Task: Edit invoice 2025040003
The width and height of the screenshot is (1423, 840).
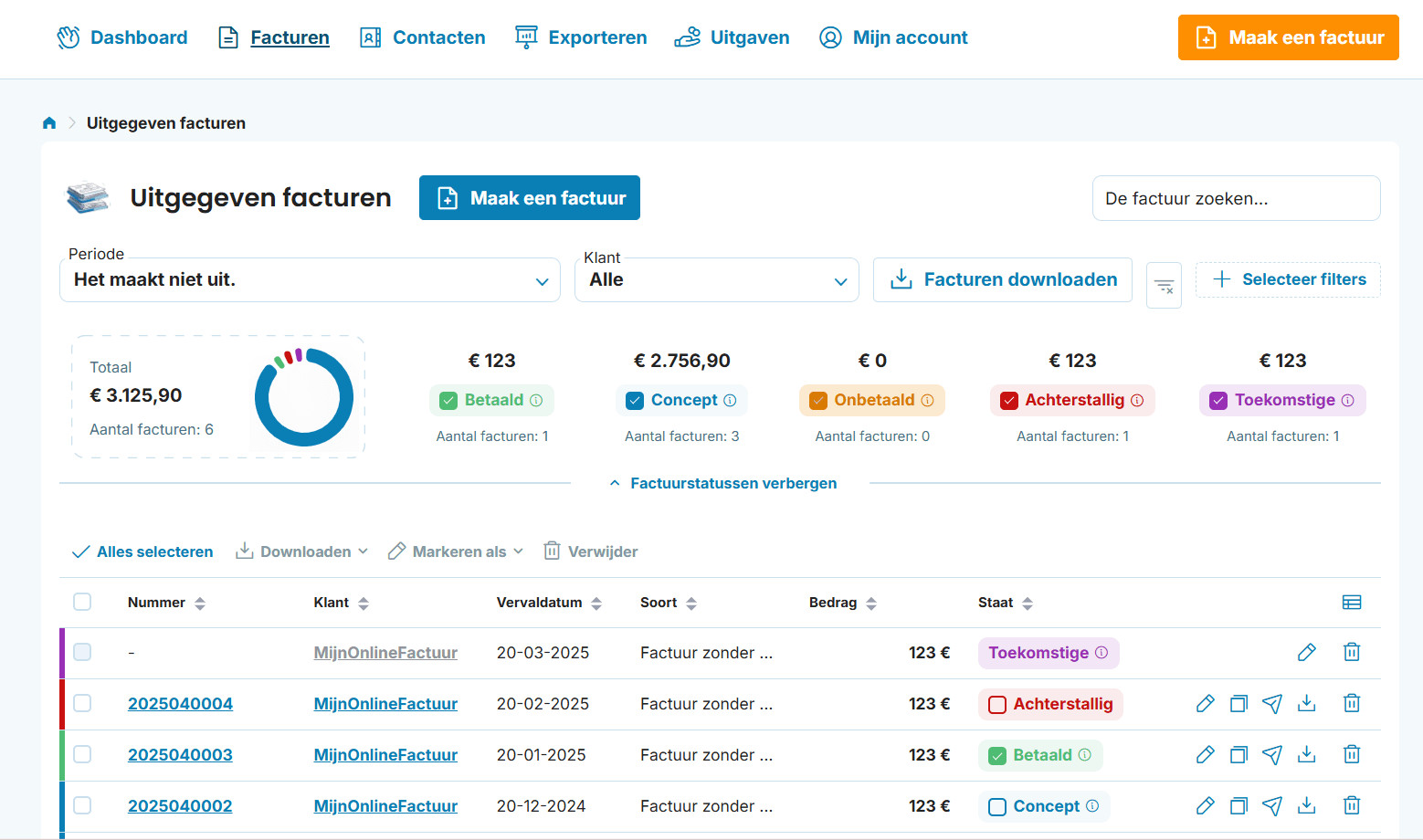Action: point(1206,754)
